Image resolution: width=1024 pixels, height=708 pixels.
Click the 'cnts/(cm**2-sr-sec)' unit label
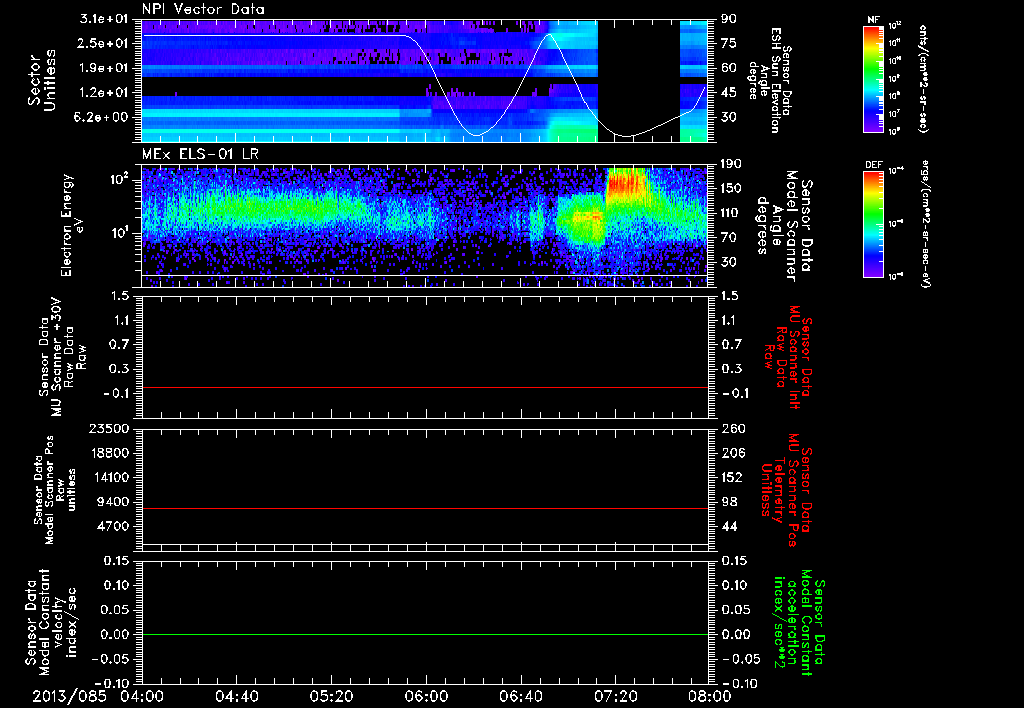[x=923, y=79]
